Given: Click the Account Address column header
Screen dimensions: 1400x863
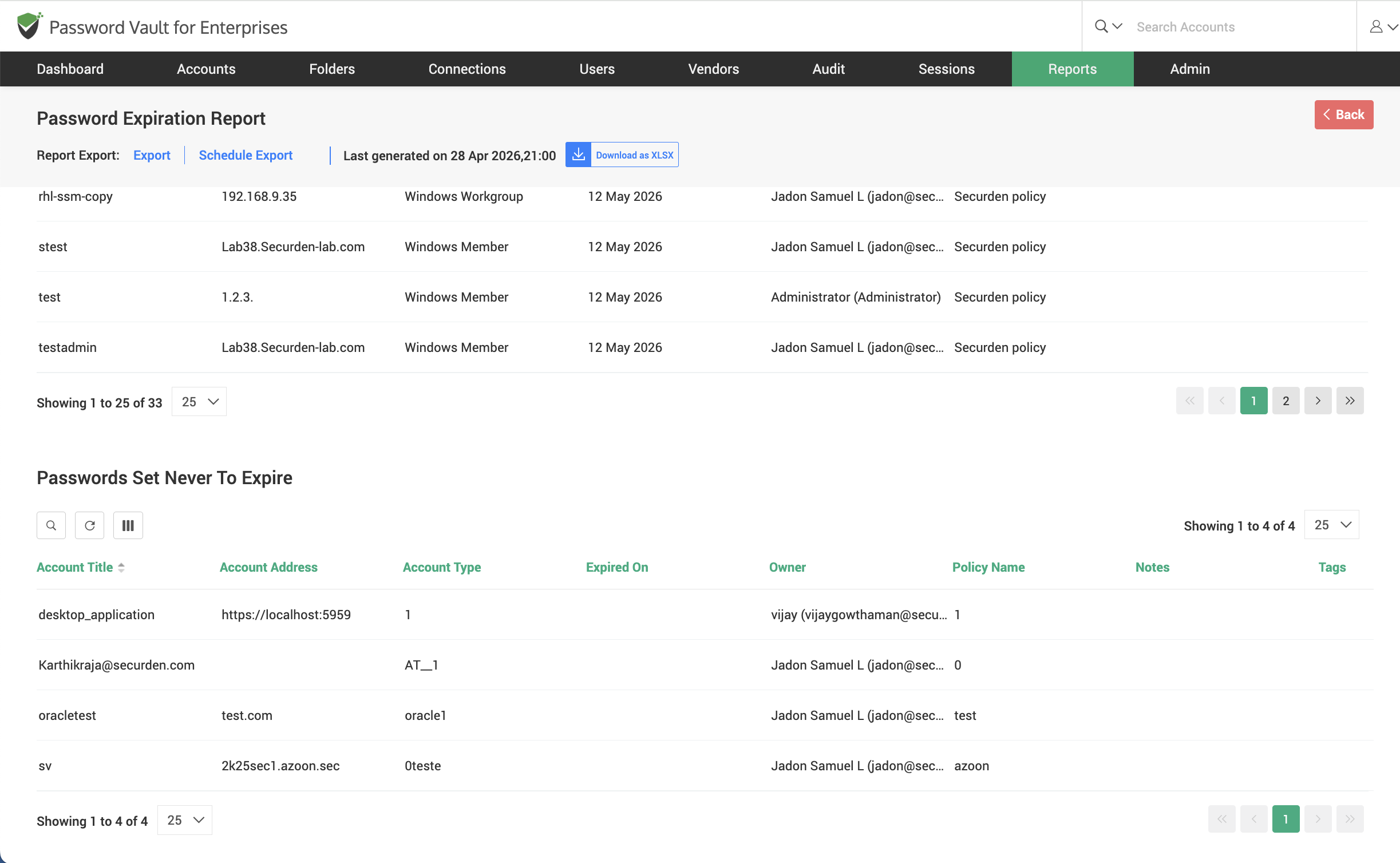Looking at the screenshot, I should 268,567.
